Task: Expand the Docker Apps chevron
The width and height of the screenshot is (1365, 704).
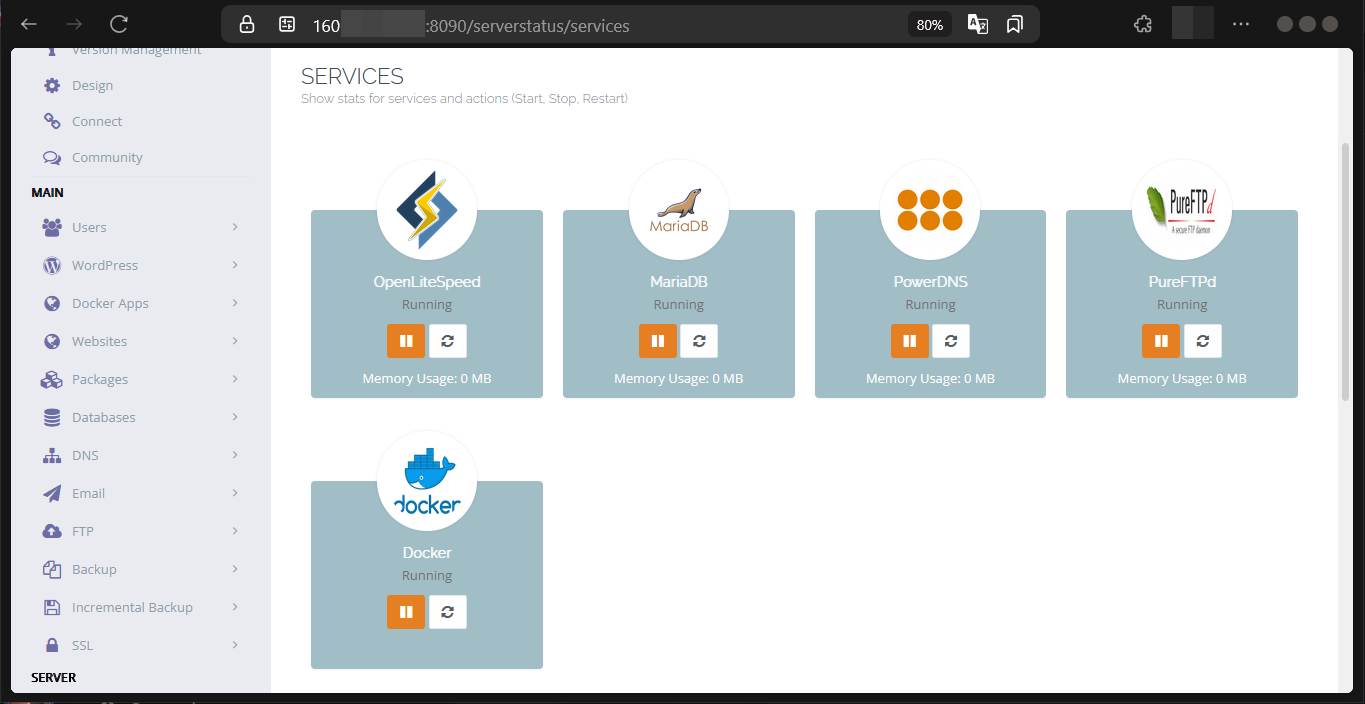Action: [235, 303]
